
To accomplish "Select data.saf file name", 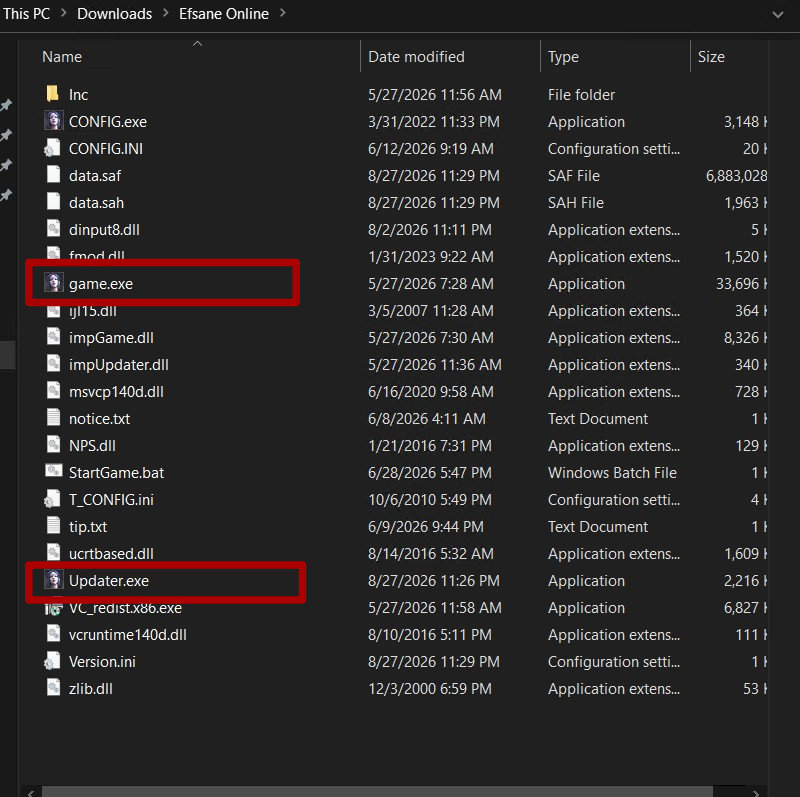I will click(95, 176).
